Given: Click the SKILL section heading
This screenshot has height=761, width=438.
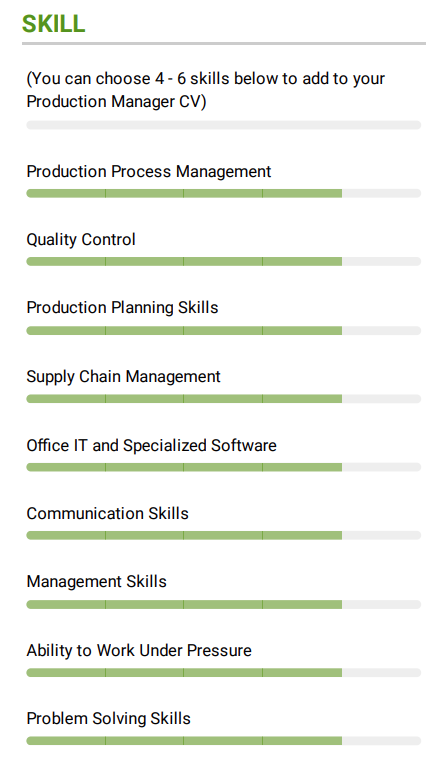Looking at the screenshot, I should [x=53, y=23].
